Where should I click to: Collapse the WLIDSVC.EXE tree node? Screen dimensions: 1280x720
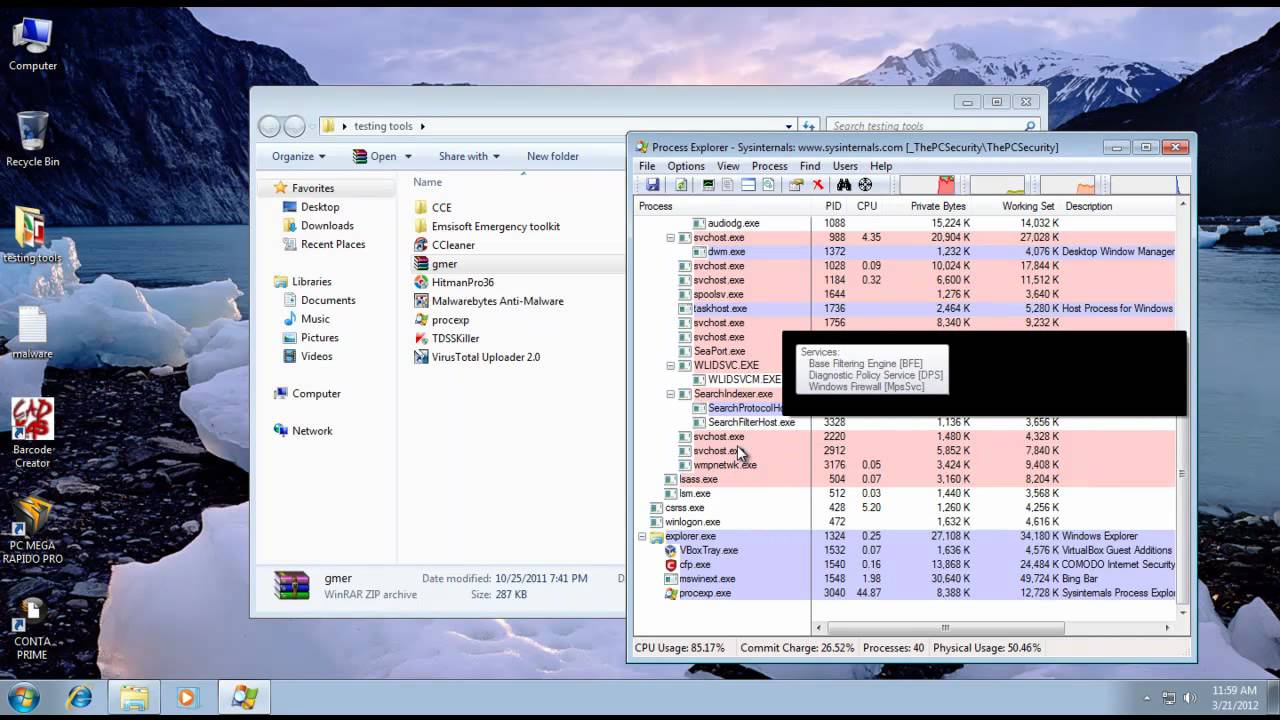coord(671,366)
